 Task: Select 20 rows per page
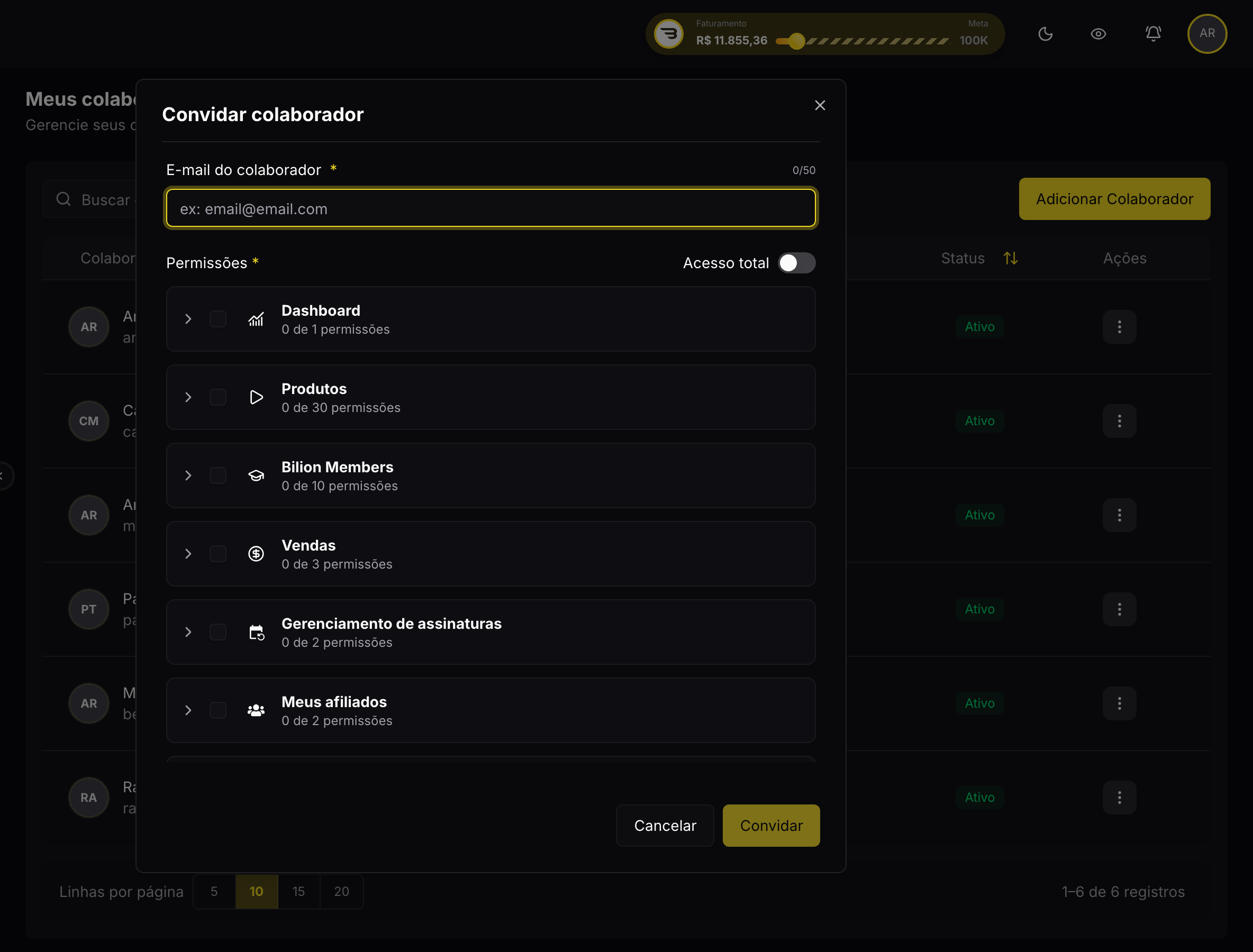(x=341, y=891)
